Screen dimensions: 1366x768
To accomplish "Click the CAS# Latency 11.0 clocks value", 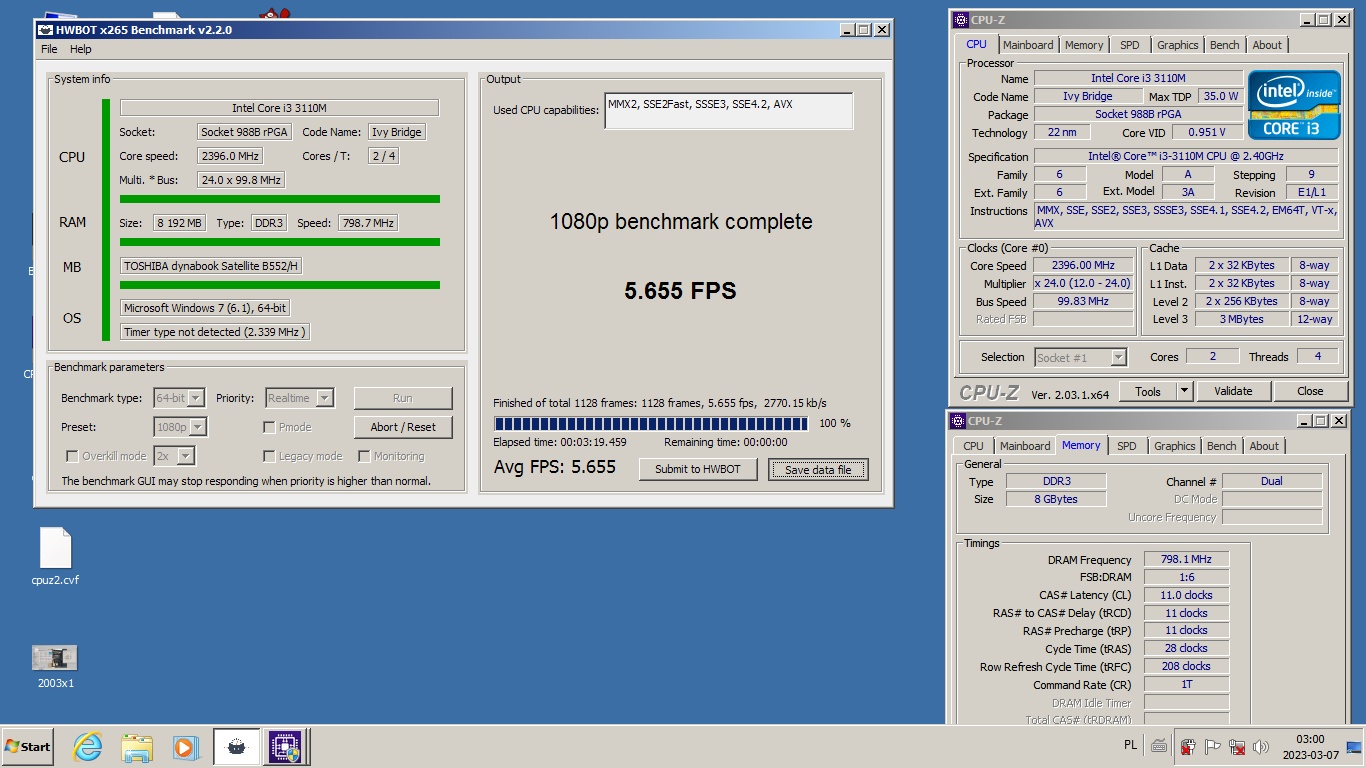I will pos(1186,595).
